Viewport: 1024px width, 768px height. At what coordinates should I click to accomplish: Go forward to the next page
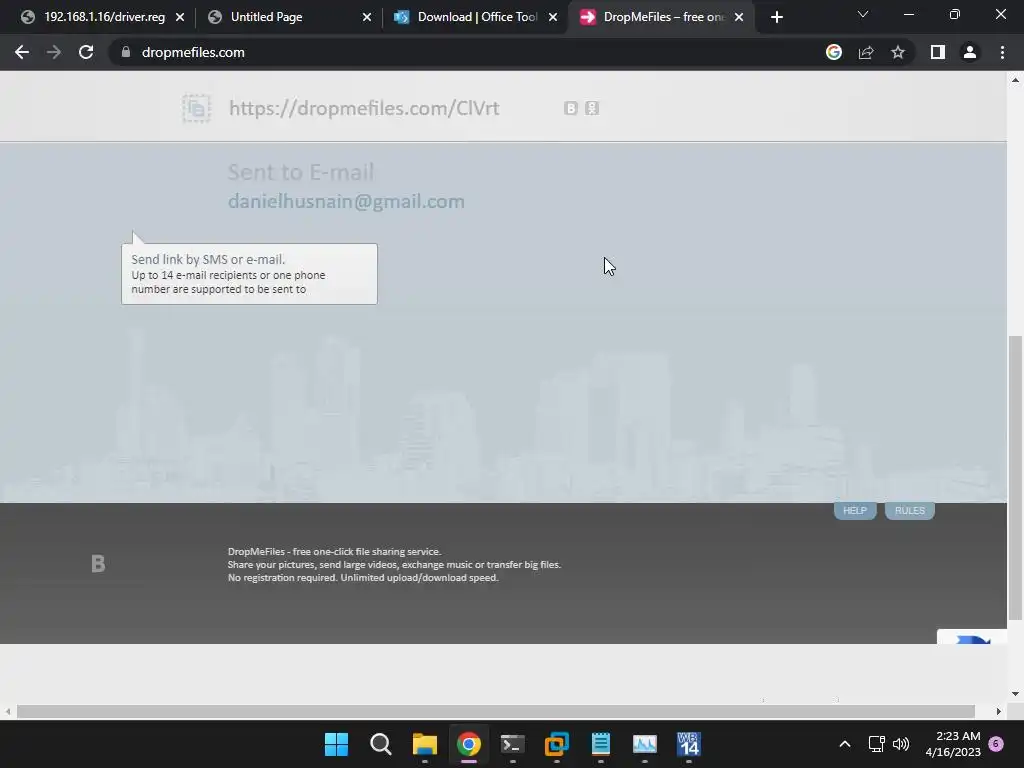[54, 52]
